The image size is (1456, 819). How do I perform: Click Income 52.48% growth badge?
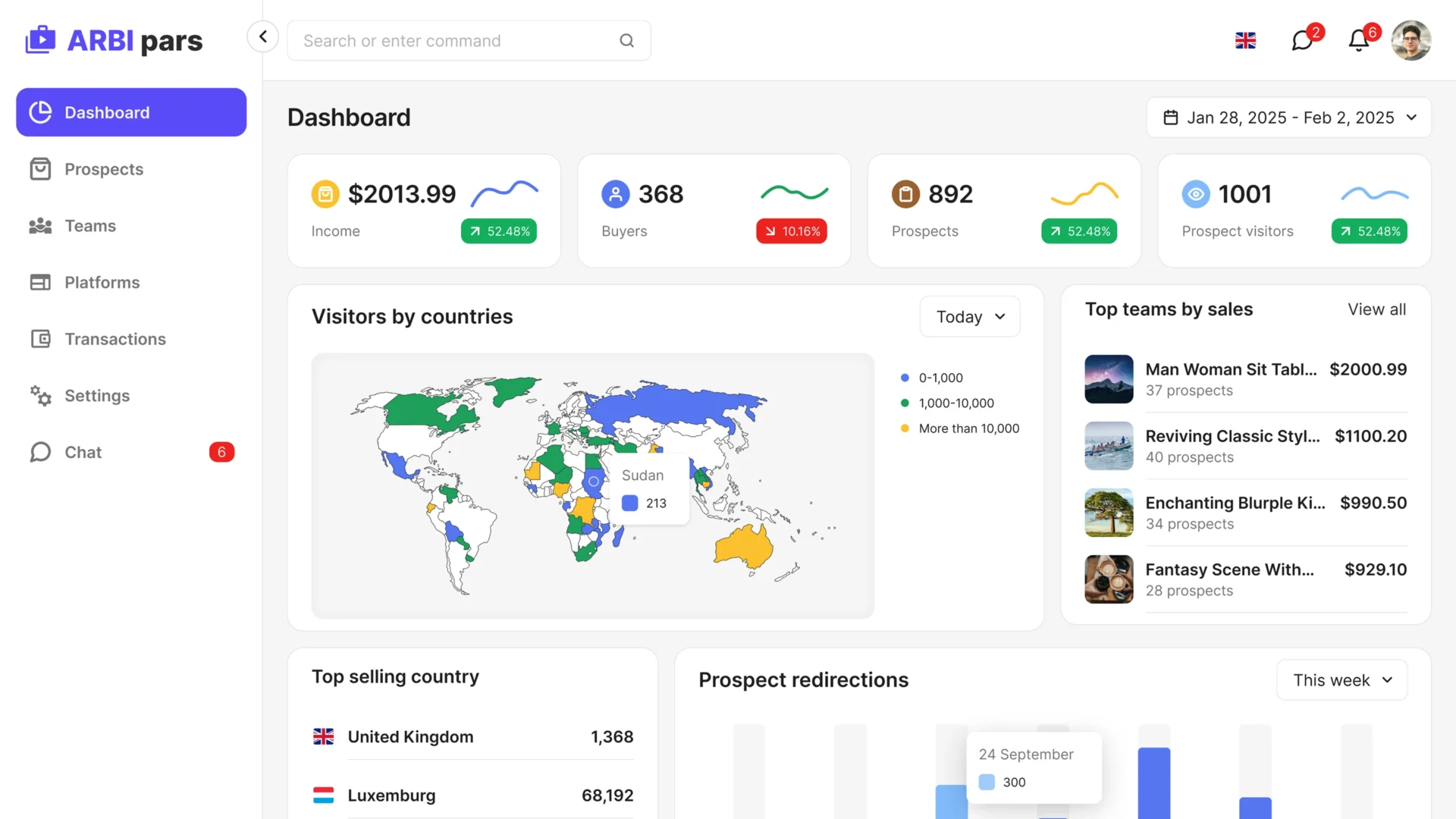pos(499,231)
